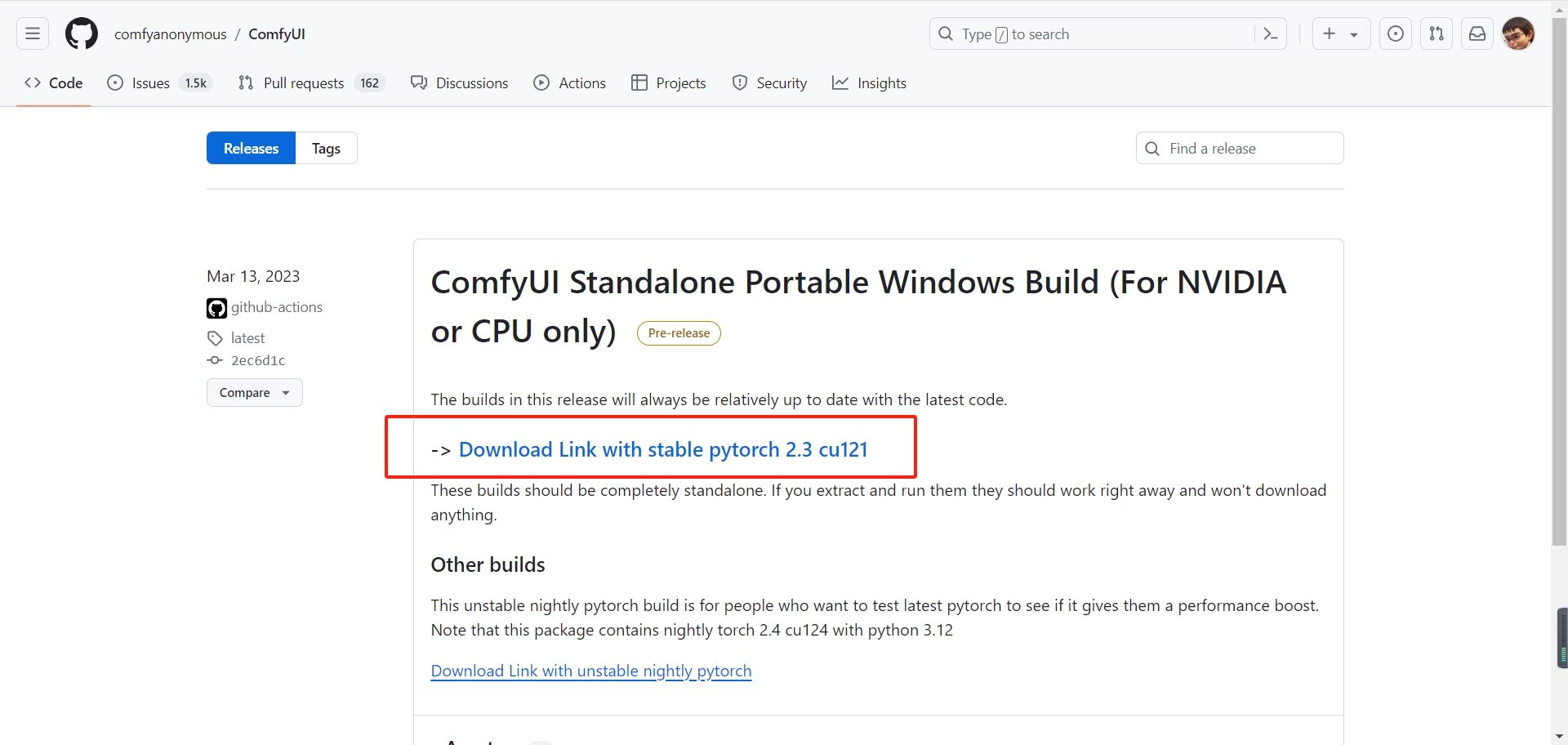The image size is (1568, 745).
Task: Open user profile avatar menu
Action: tap(1518, 33)
